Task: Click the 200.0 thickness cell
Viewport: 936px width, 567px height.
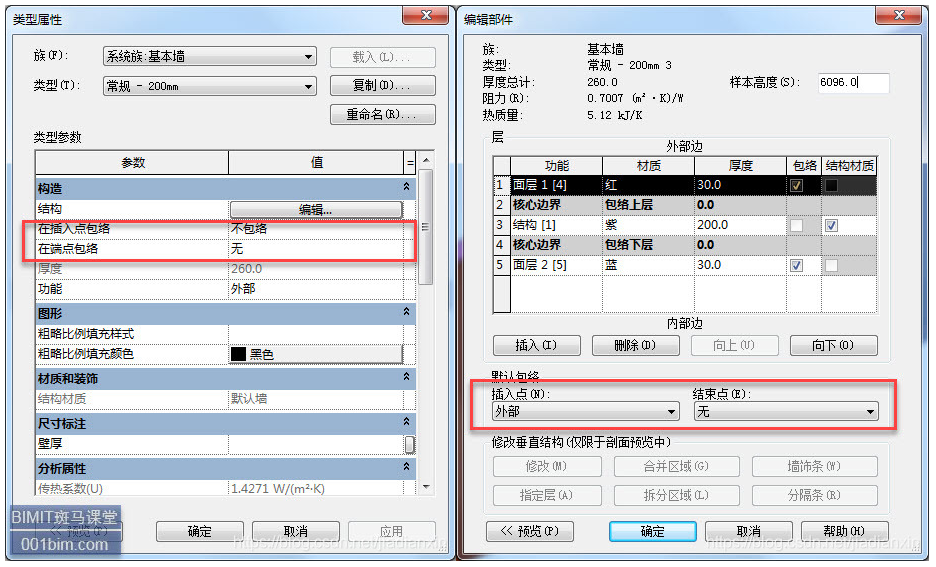Action: (x=740, y=225)
